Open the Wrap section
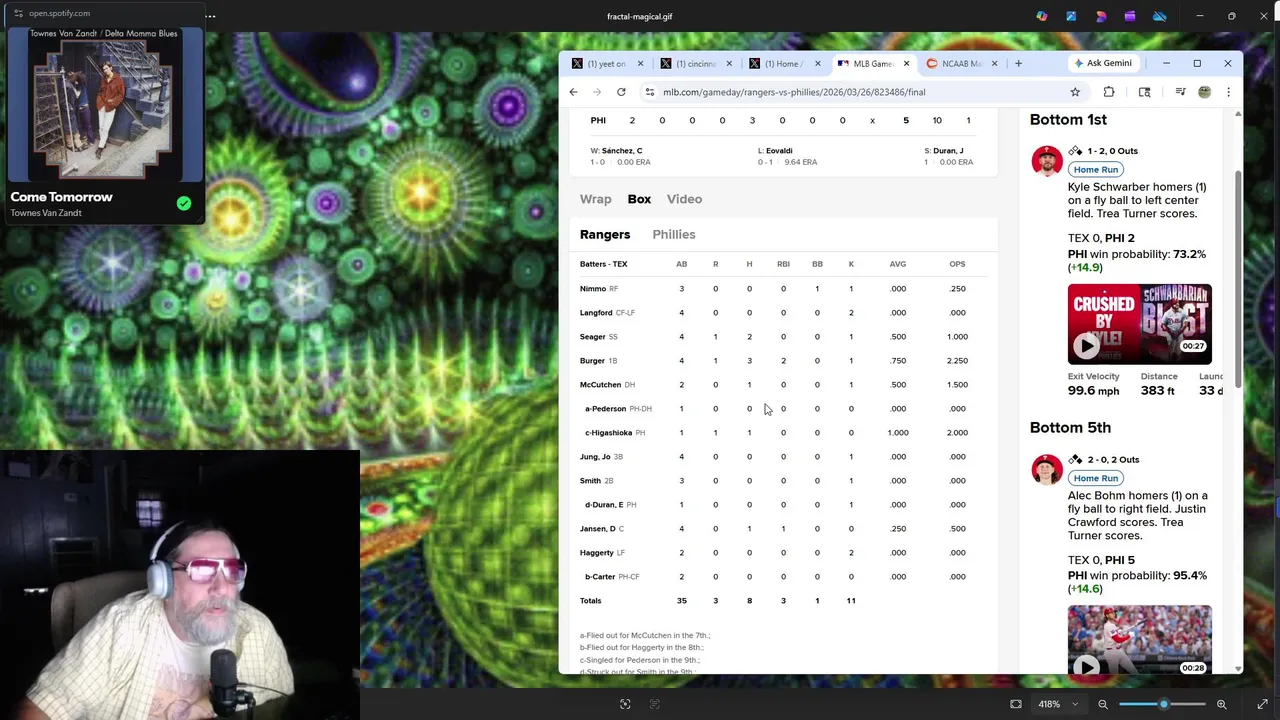1280x720 pixels. tap(595, 199)
